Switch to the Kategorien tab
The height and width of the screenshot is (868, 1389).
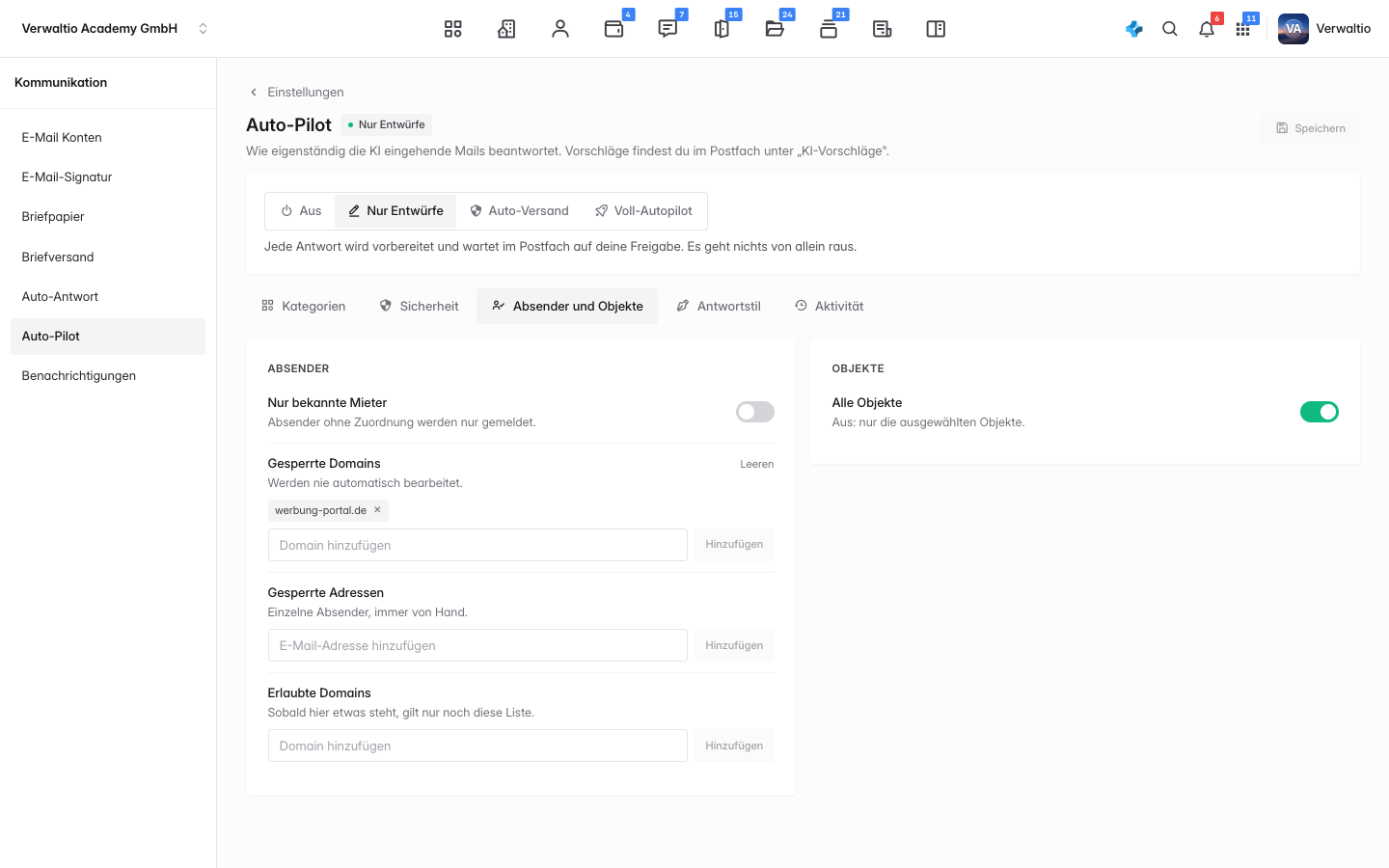tap(304, 307)
